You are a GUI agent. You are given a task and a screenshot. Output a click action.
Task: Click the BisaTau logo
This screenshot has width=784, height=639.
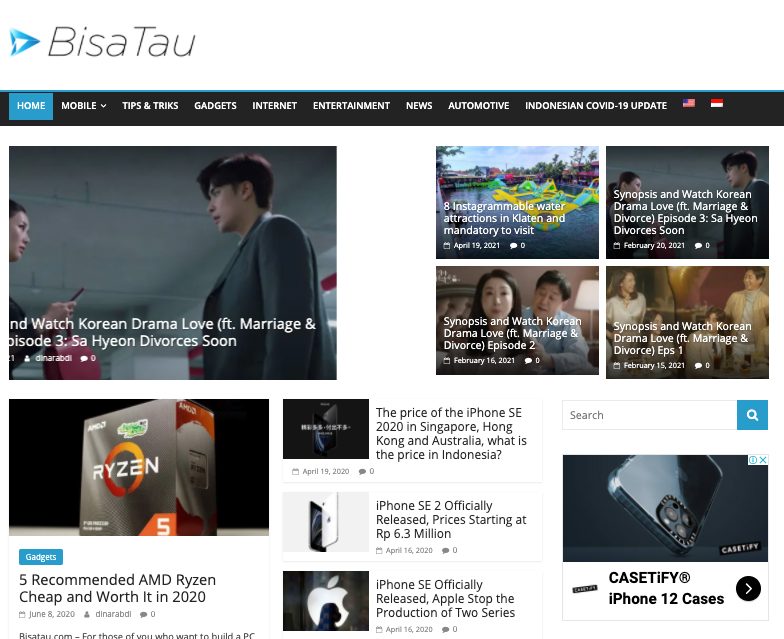coord(102,42)
